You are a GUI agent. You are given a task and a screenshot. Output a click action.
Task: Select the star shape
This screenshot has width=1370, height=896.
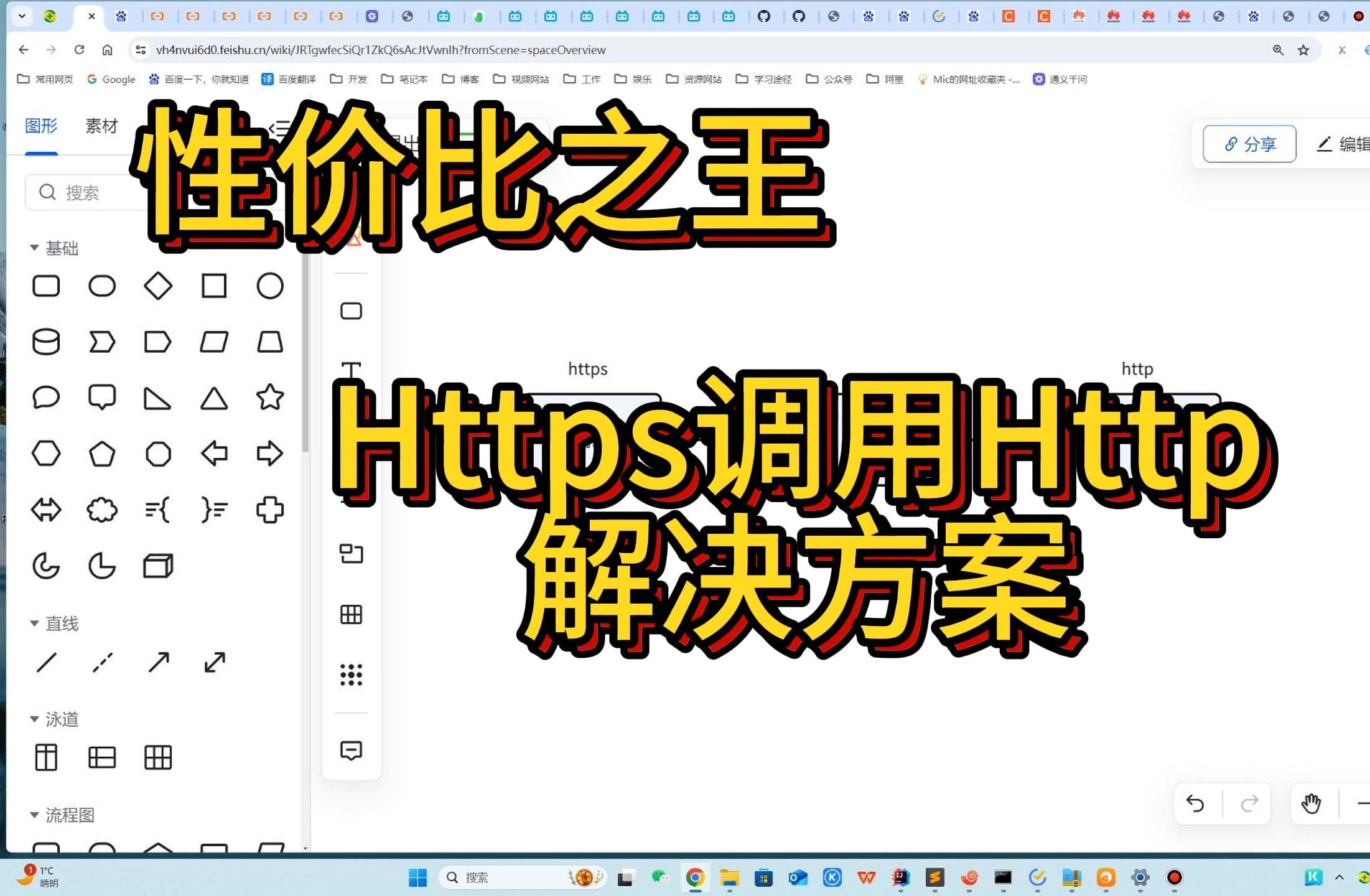(x=269, y=397)
